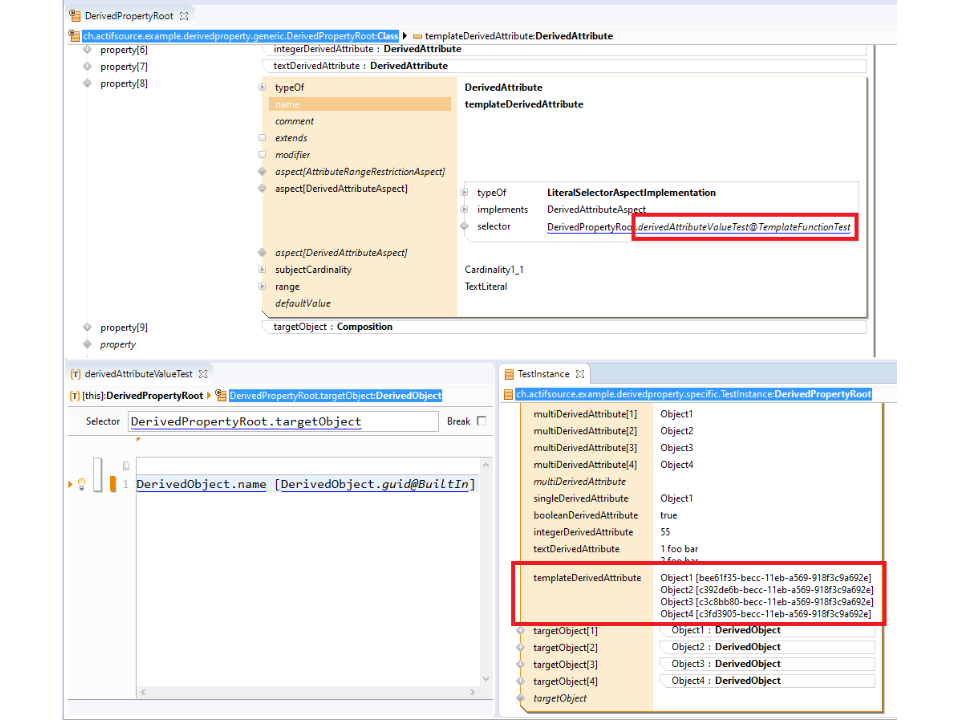Expand the subjectCardinality row
This screenshot has width=960, height=720.
click(262, 270)
